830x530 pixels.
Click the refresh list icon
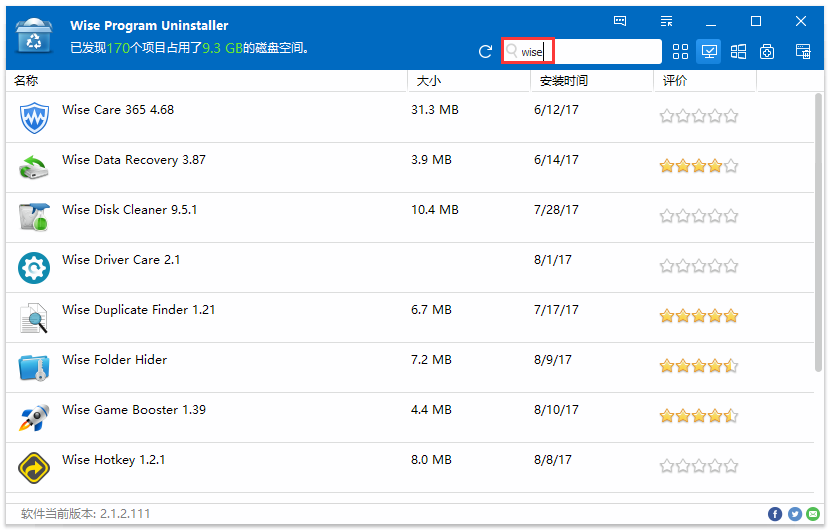click(486, 52)
